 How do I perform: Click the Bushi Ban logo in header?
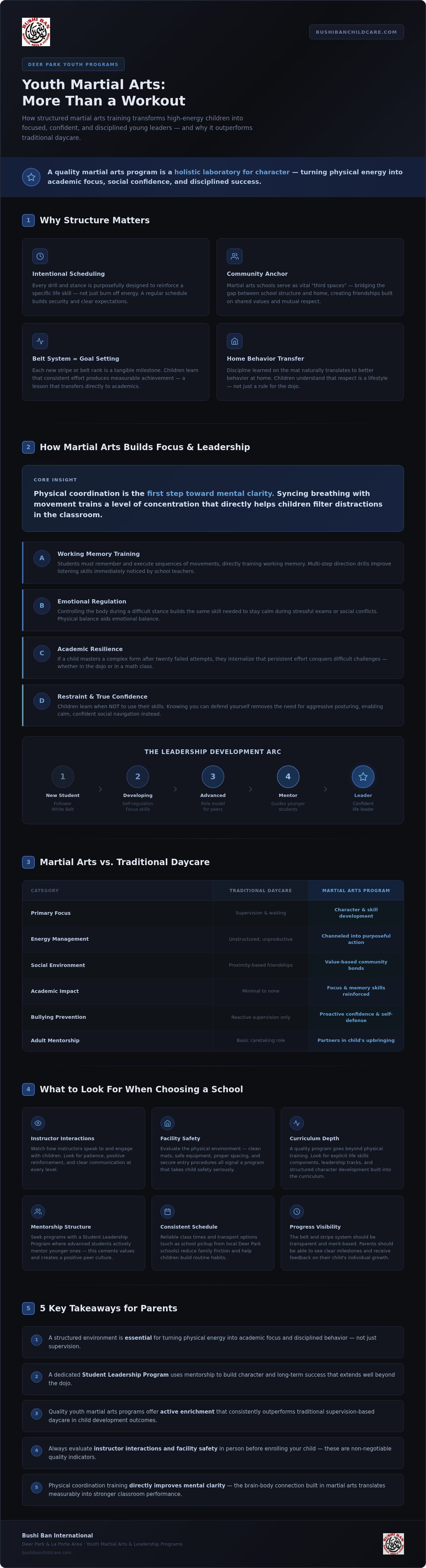(x=36, y=32)
